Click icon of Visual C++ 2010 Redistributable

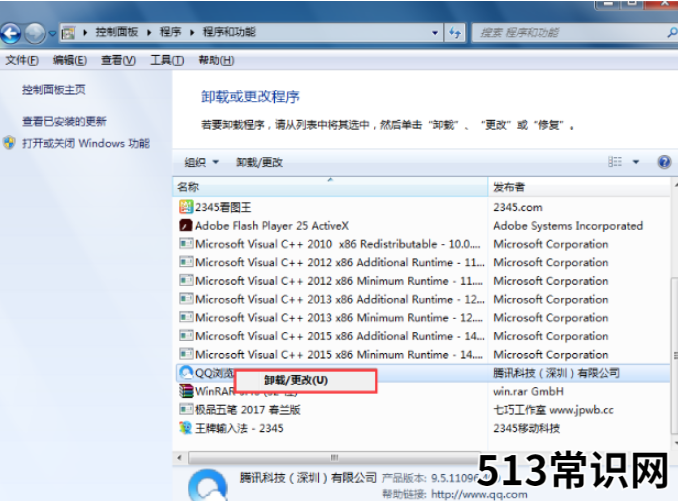click(186, 244)
